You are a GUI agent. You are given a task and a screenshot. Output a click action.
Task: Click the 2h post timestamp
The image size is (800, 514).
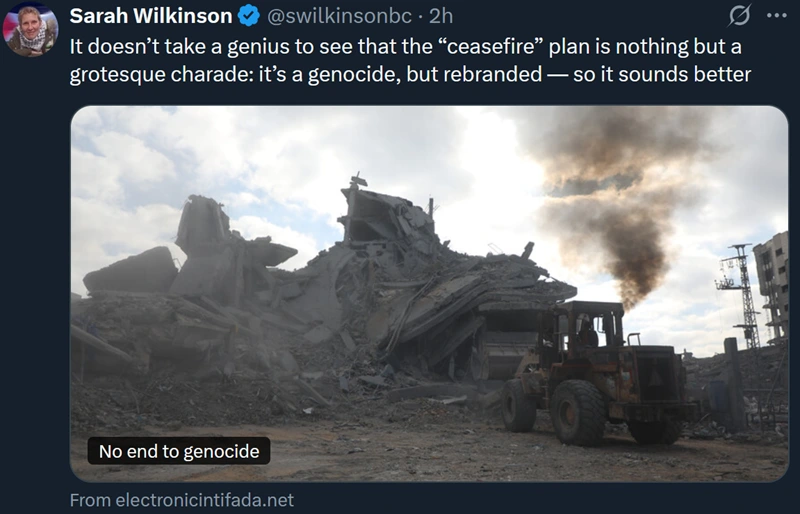(441, 16)
